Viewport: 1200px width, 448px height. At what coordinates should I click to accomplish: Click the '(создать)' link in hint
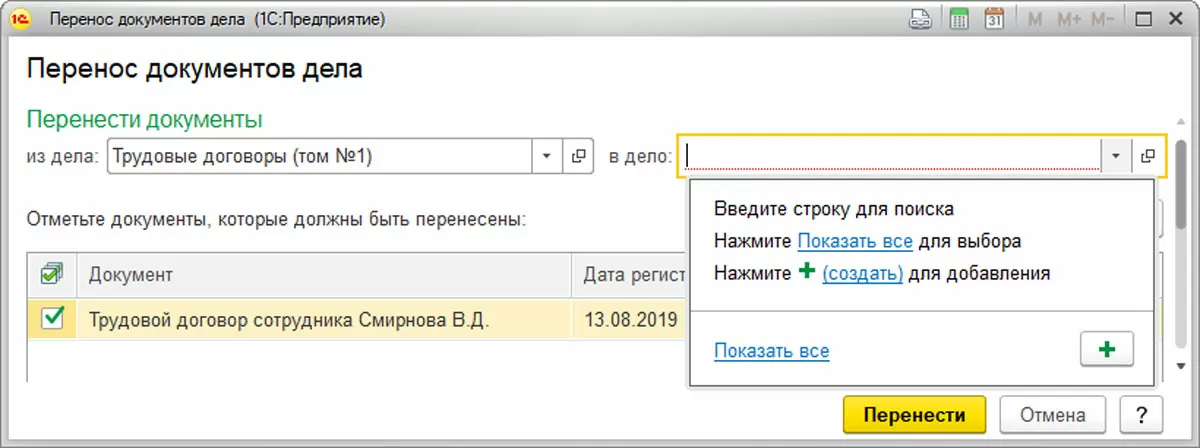coord(862,273)
